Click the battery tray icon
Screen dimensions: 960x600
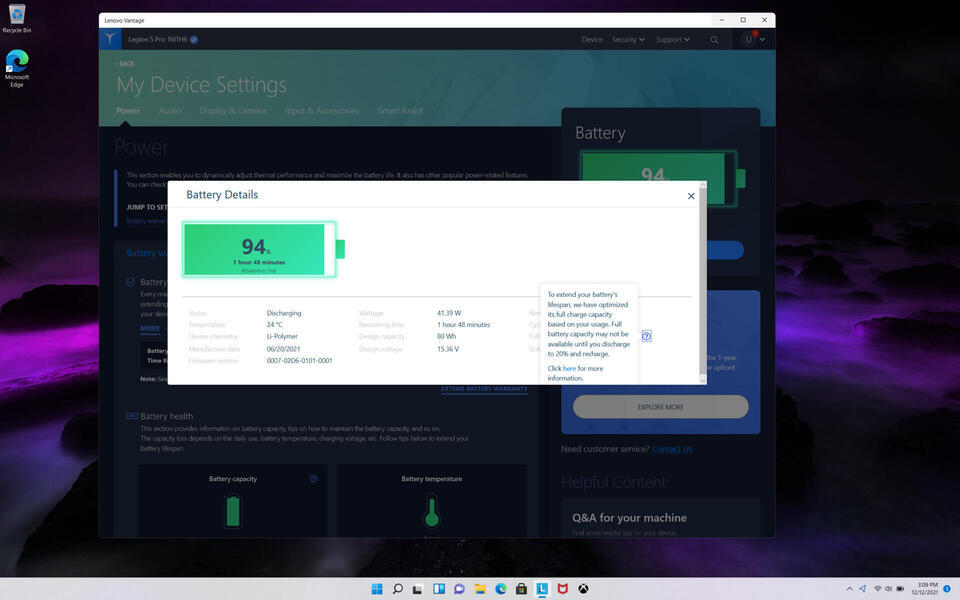900,589
